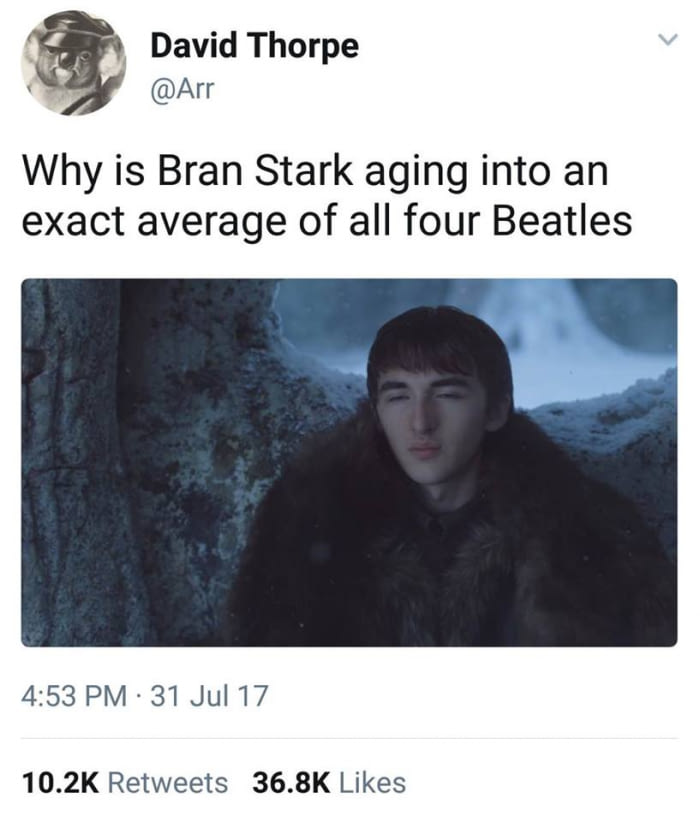View the 36.8K Likes list
This screenshot has height=822, width=700.
click(329, 783)
